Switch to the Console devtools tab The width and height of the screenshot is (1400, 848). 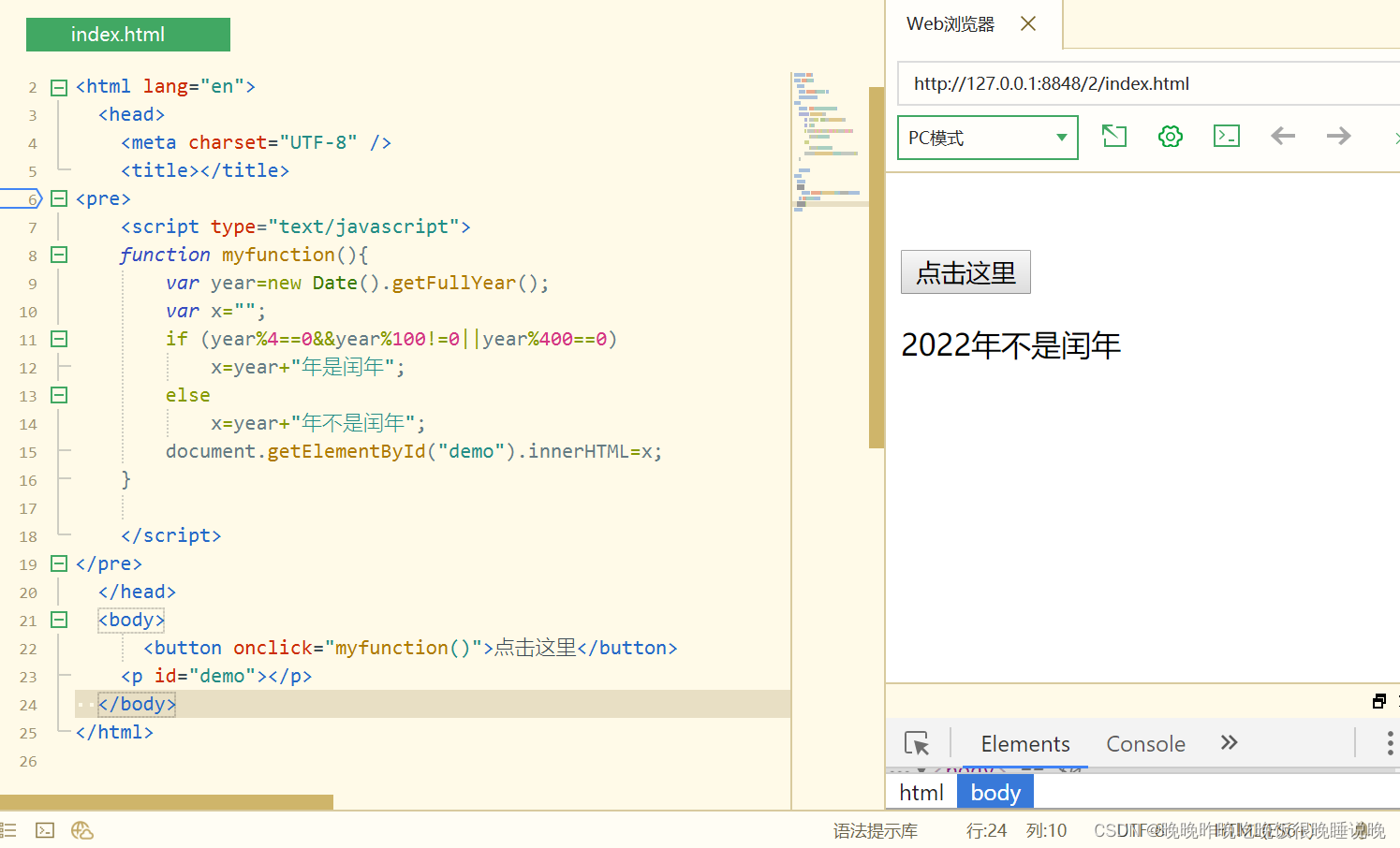1145,744
